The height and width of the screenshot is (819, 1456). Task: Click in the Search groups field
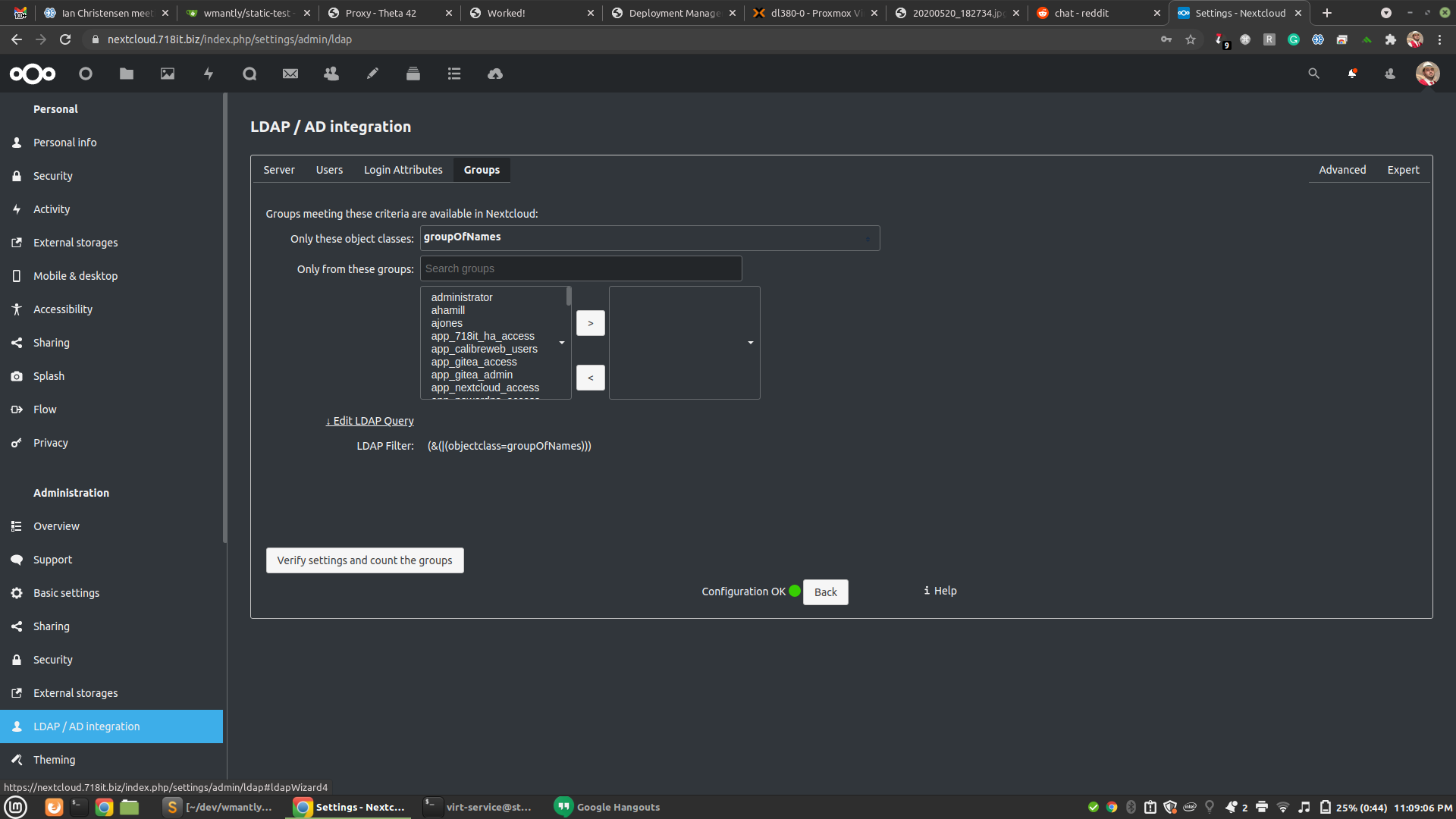click(581, 268)
